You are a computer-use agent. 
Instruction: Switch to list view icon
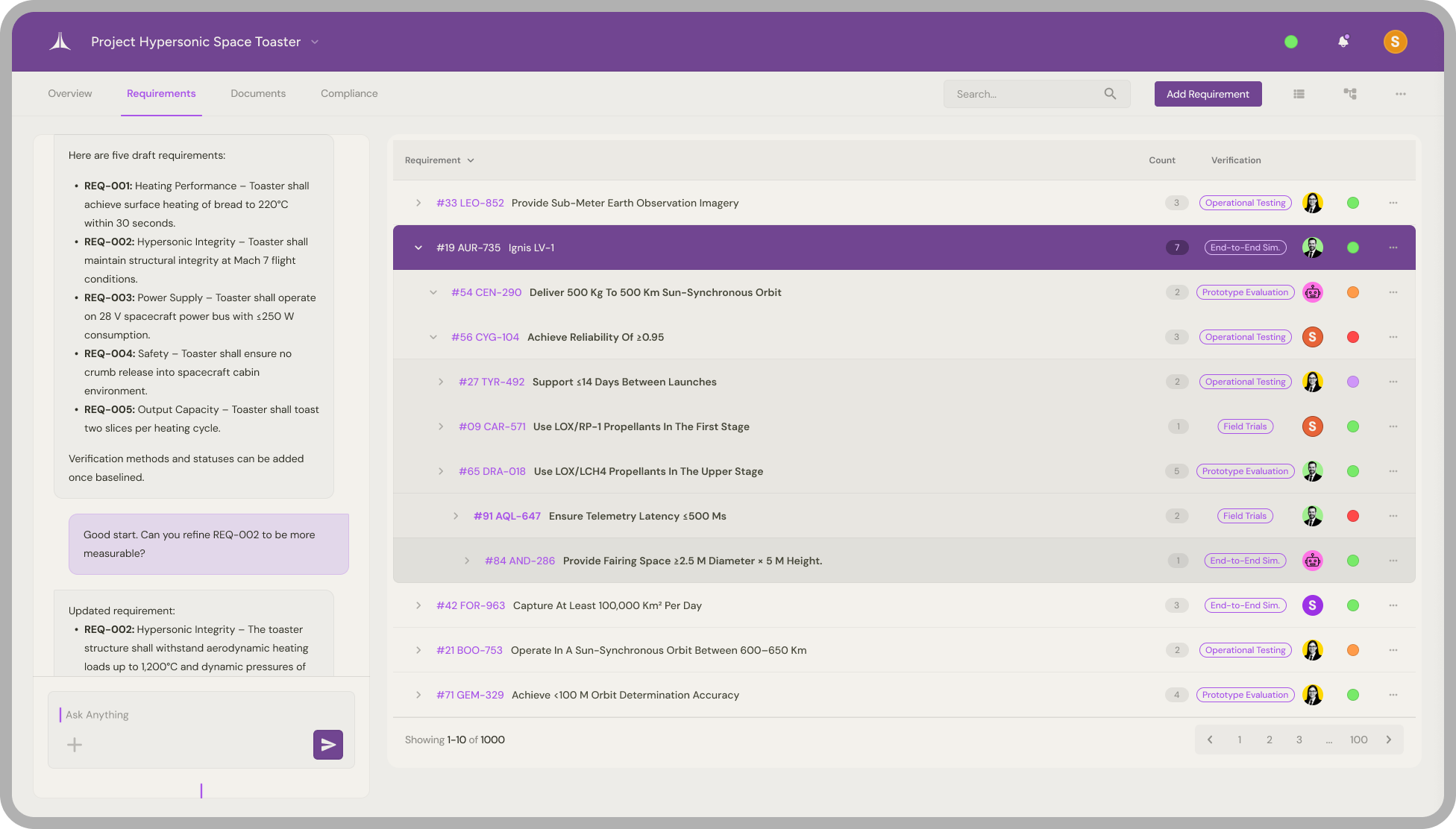[x=1299, y=94]
